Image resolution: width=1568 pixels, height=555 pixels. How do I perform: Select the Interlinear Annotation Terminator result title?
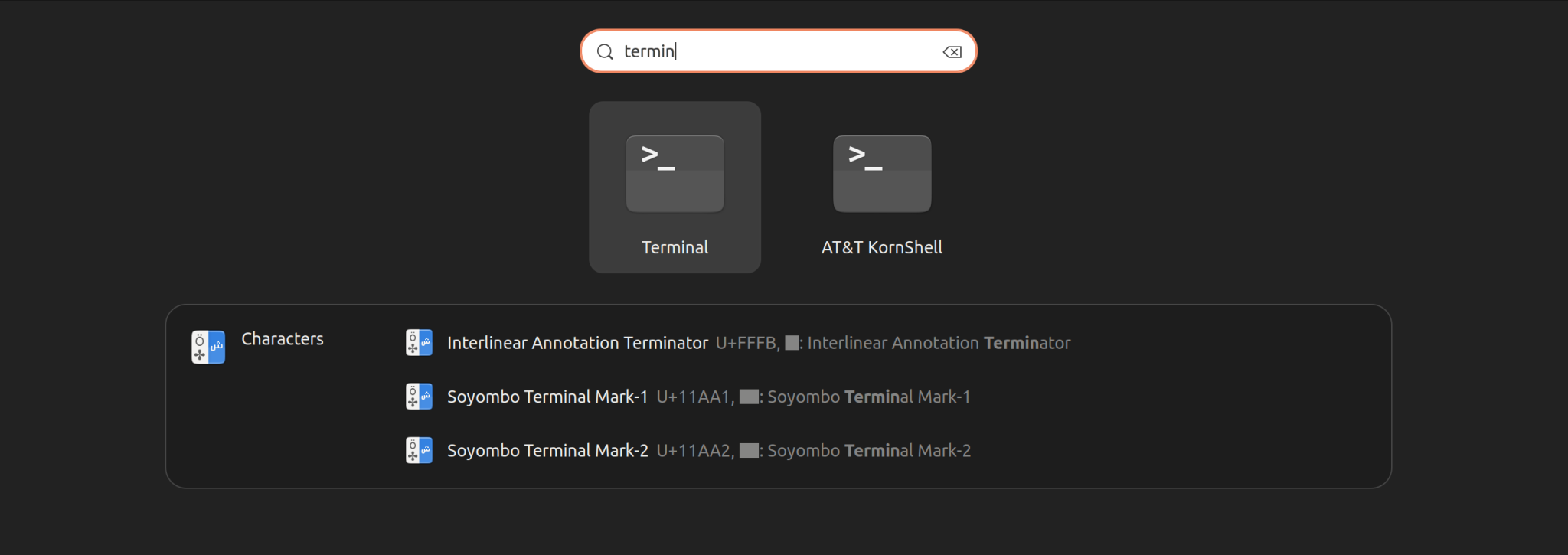[x=577, y=343]
